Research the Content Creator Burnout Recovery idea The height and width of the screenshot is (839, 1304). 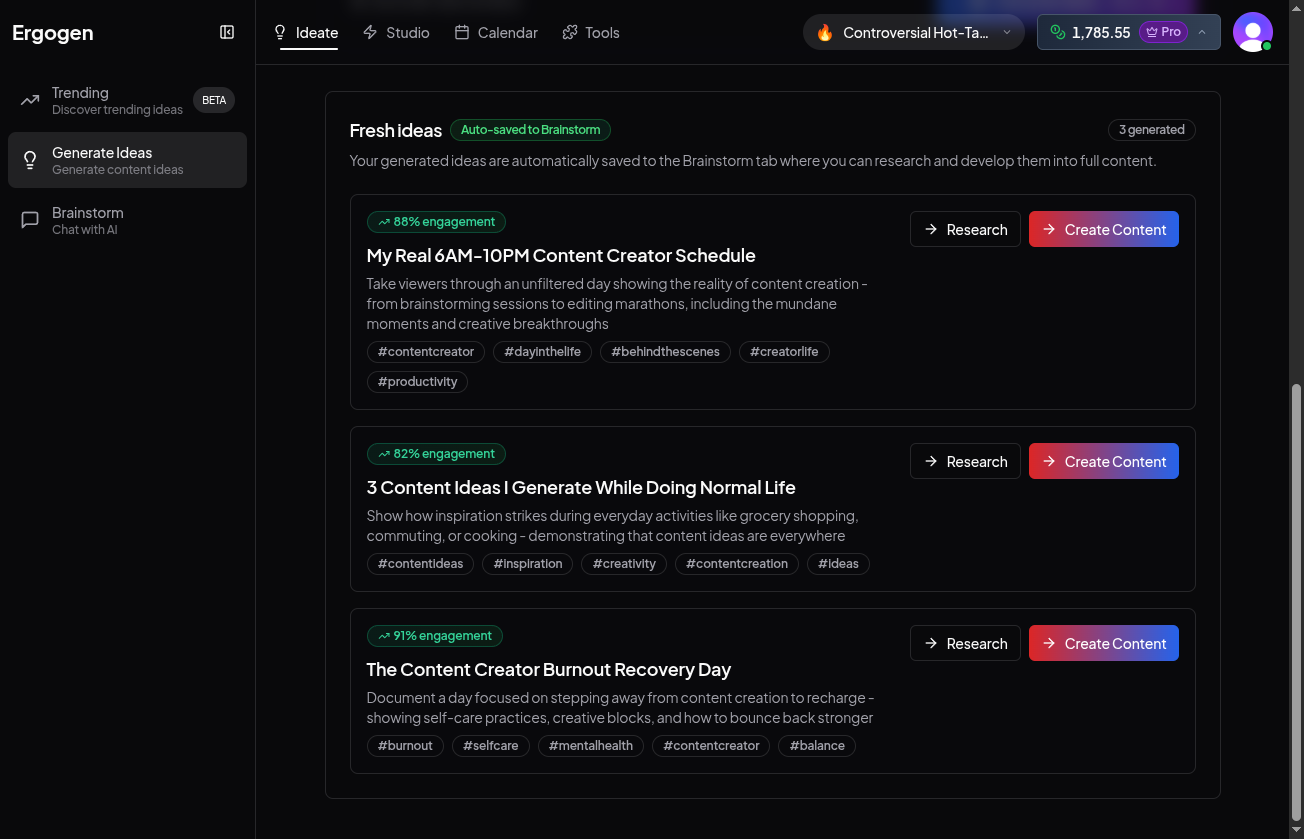coord(965,643)
